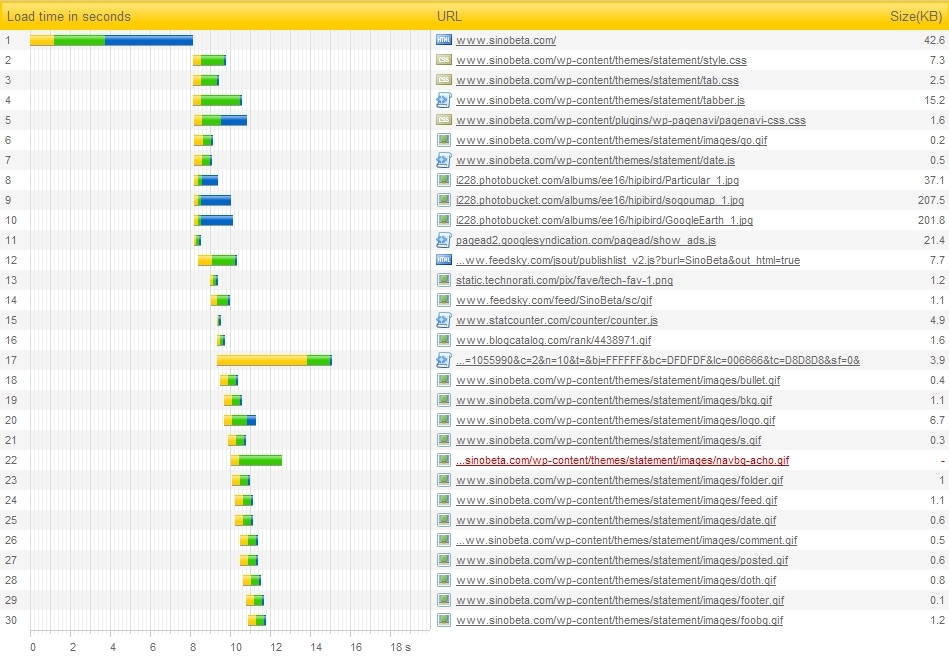Viewport: 949px width, 659px height.
Task: Click the image icon beside blogcatalog 4438971.gif
Action: coord(444,339)
